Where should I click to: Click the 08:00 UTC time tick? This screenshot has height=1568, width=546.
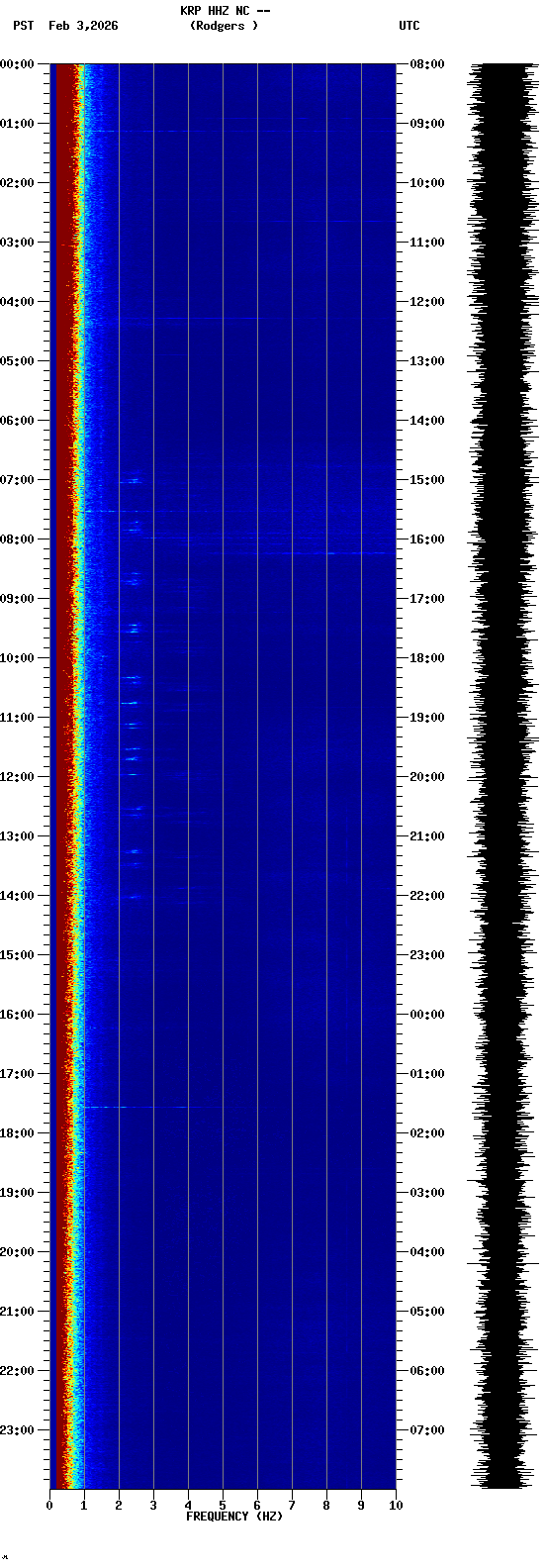click(x=427, y=64)
